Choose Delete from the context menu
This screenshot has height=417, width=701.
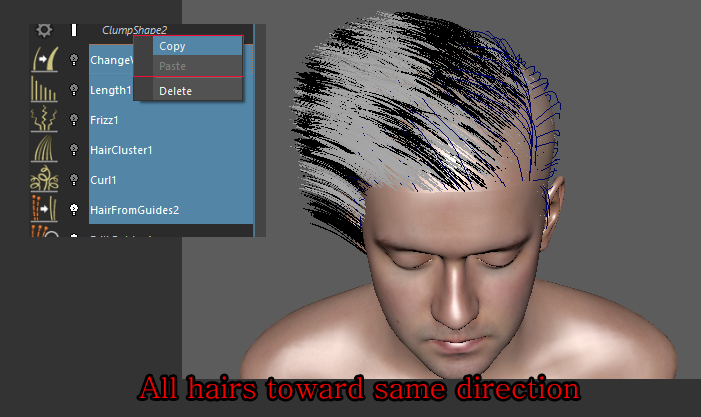(175, 91)
